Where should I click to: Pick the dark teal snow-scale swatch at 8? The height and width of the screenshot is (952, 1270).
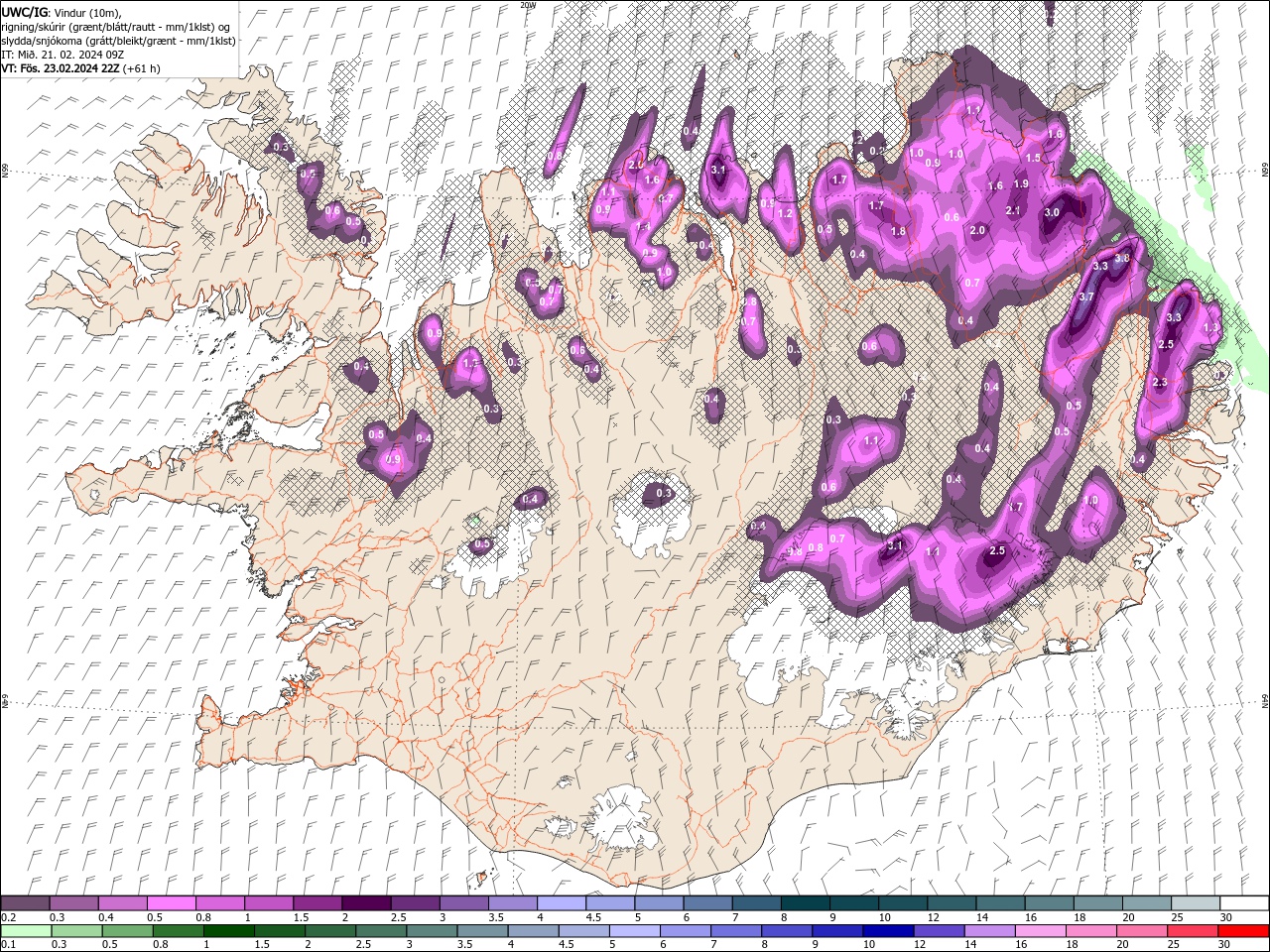pos(805,903)
